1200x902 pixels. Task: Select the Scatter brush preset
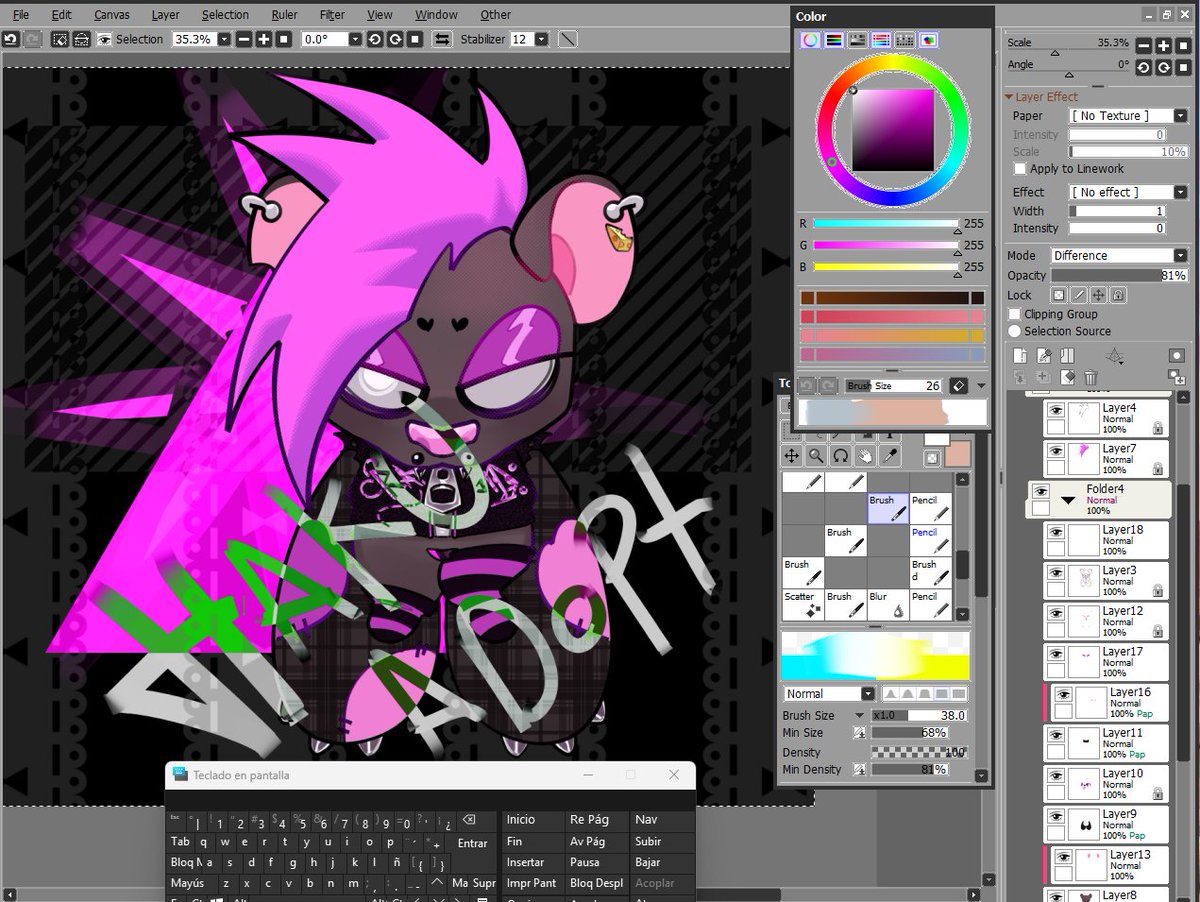(x=802, y=604)
